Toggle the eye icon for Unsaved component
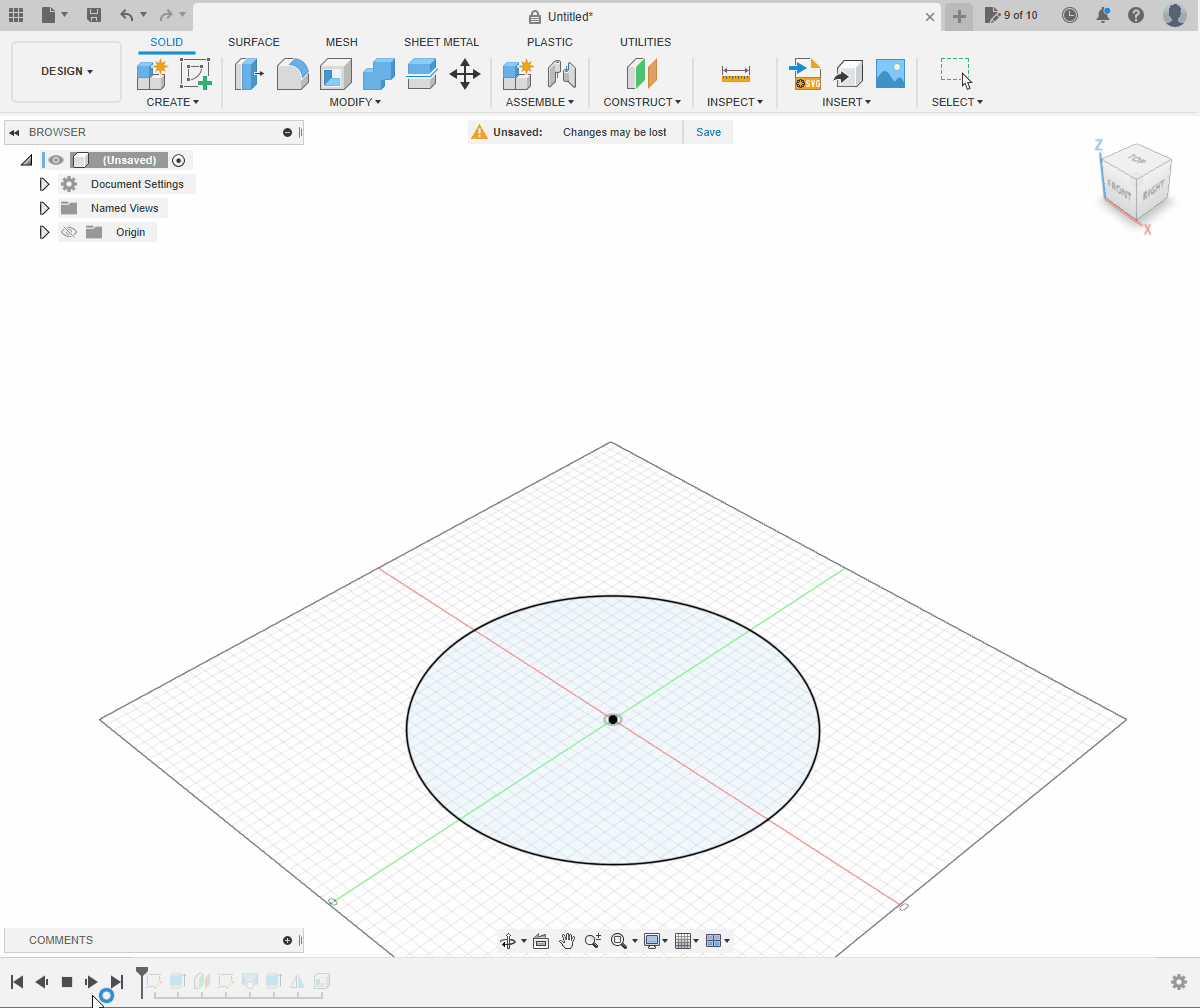Image resolution: width=1200 pixels, height=1008 pixels. point(56,160)
